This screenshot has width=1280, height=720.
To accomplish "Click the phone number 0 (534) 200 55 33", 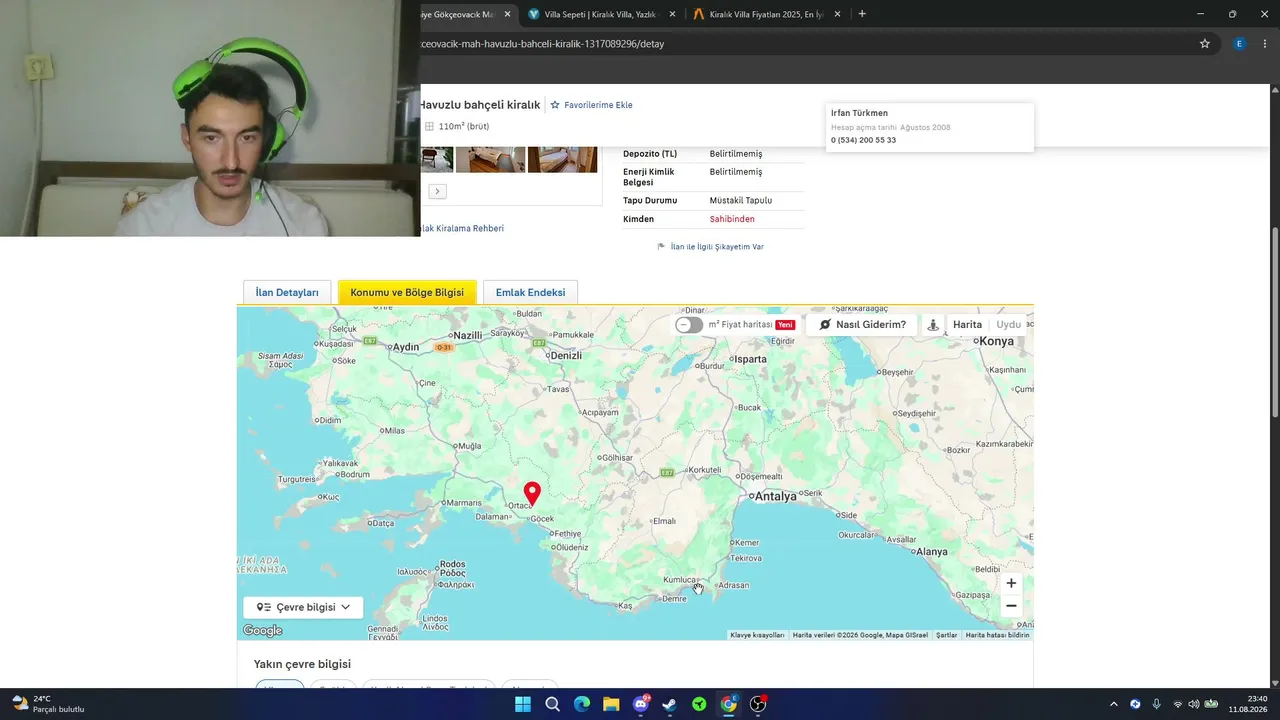I will click(863, 140).
